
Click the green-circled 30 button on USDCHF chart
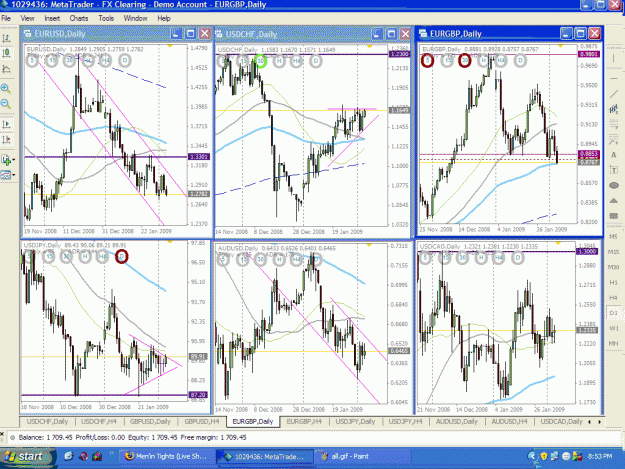(x=261, y=61)
